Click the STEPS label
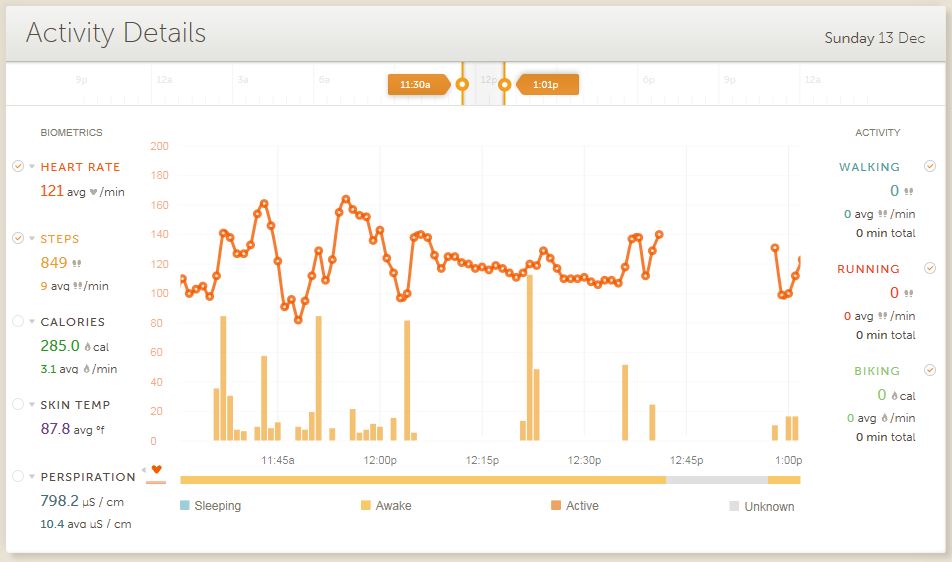 click(60, 239)
